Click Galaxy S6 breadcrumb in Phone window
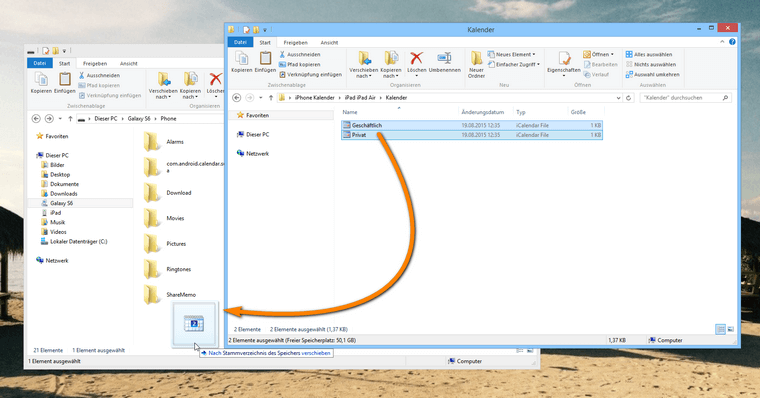 pos(139,118)
